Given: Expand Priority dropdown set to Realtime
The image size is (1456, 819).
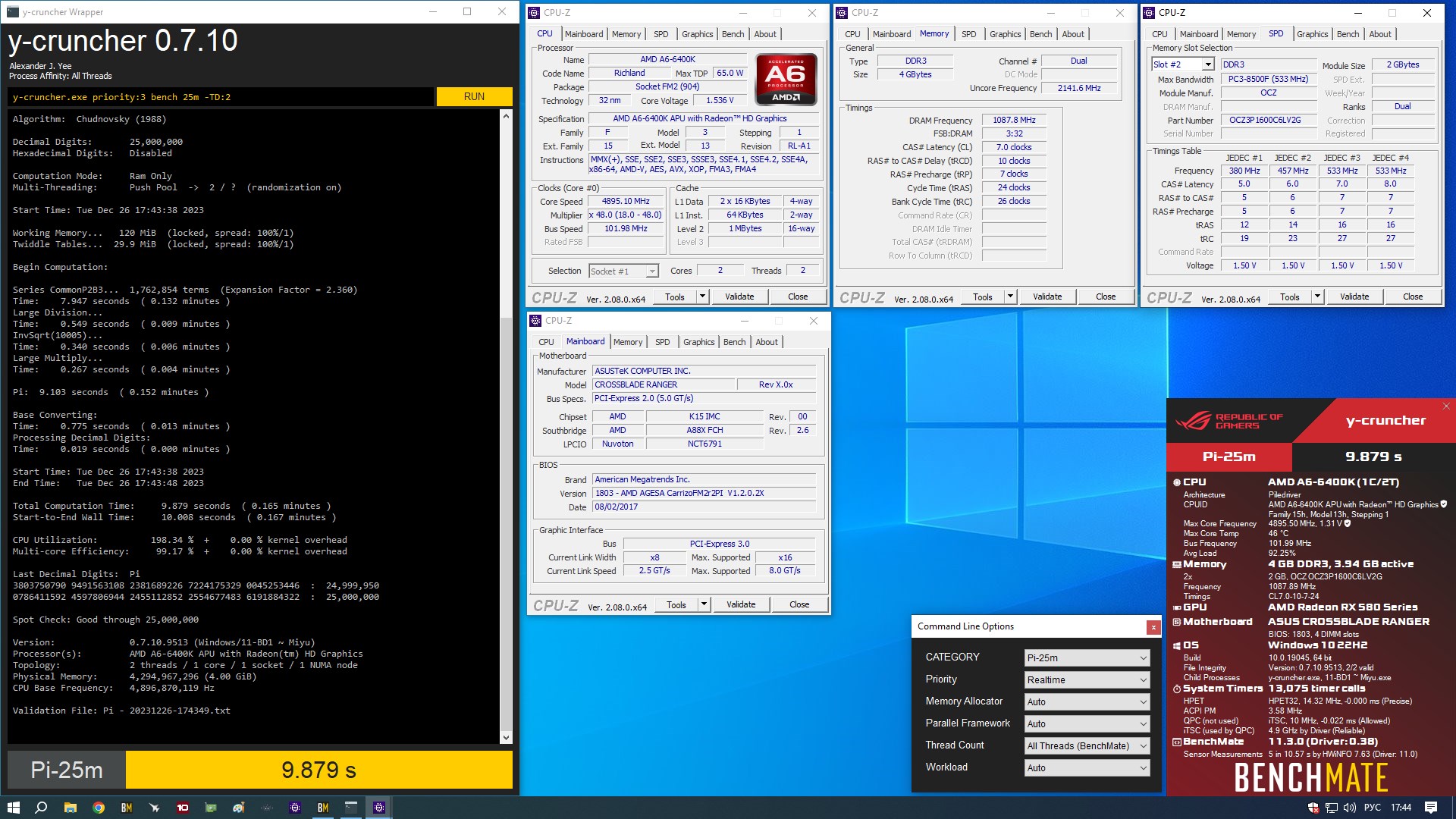Looking at the screenshot, I should point(1087,680).
